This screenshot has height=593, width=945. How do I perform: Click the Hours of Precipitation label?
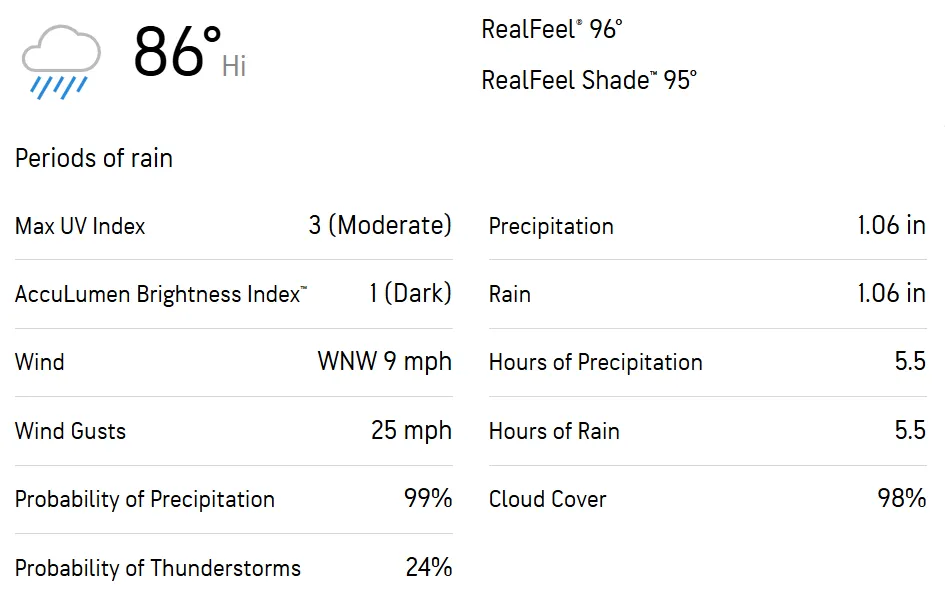[x=595, y=362]
